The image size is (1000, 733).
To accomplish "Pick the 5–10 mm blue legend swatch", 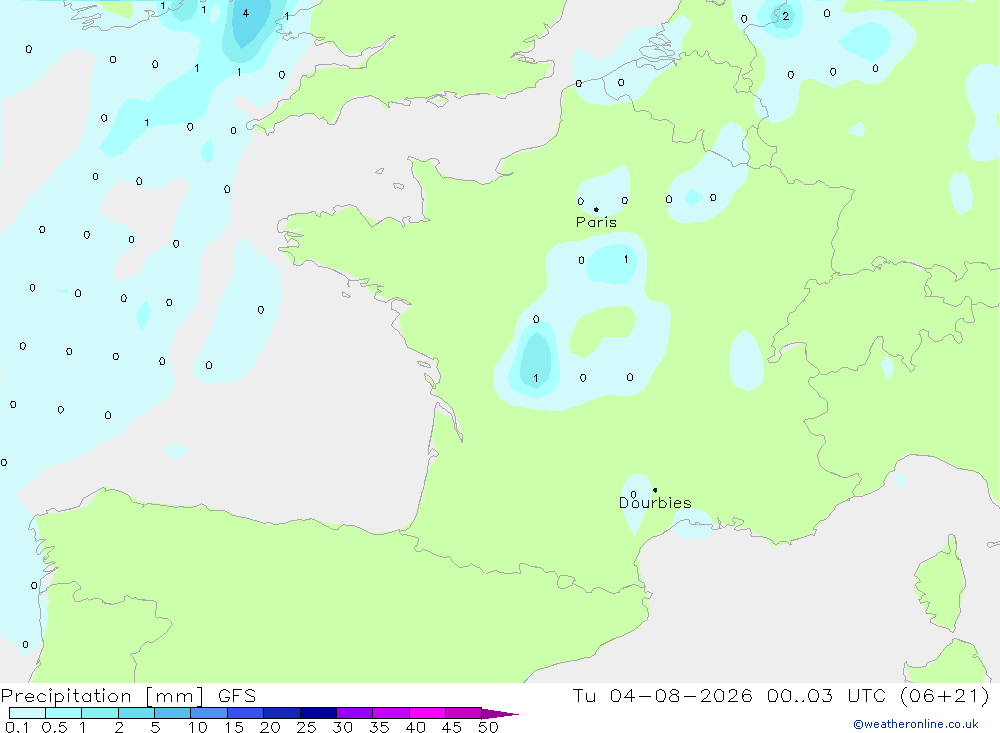I will 172,713.
